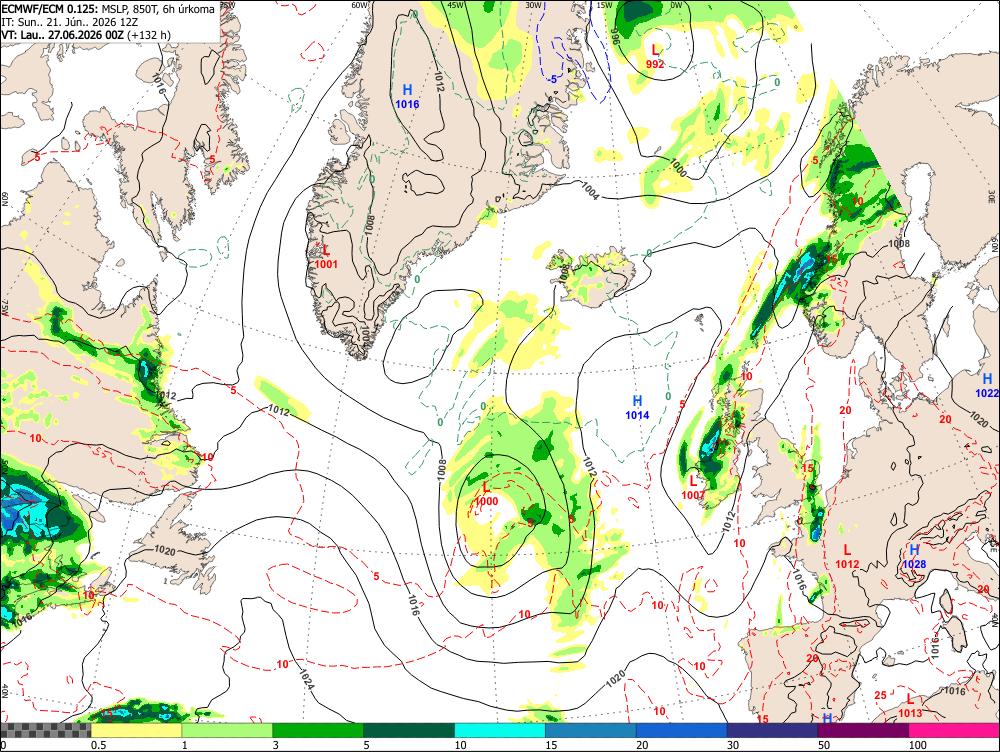Click the gray checkered zero legend swatch
The height and width of the screenshot is (752, 1000).
[45, 730]
